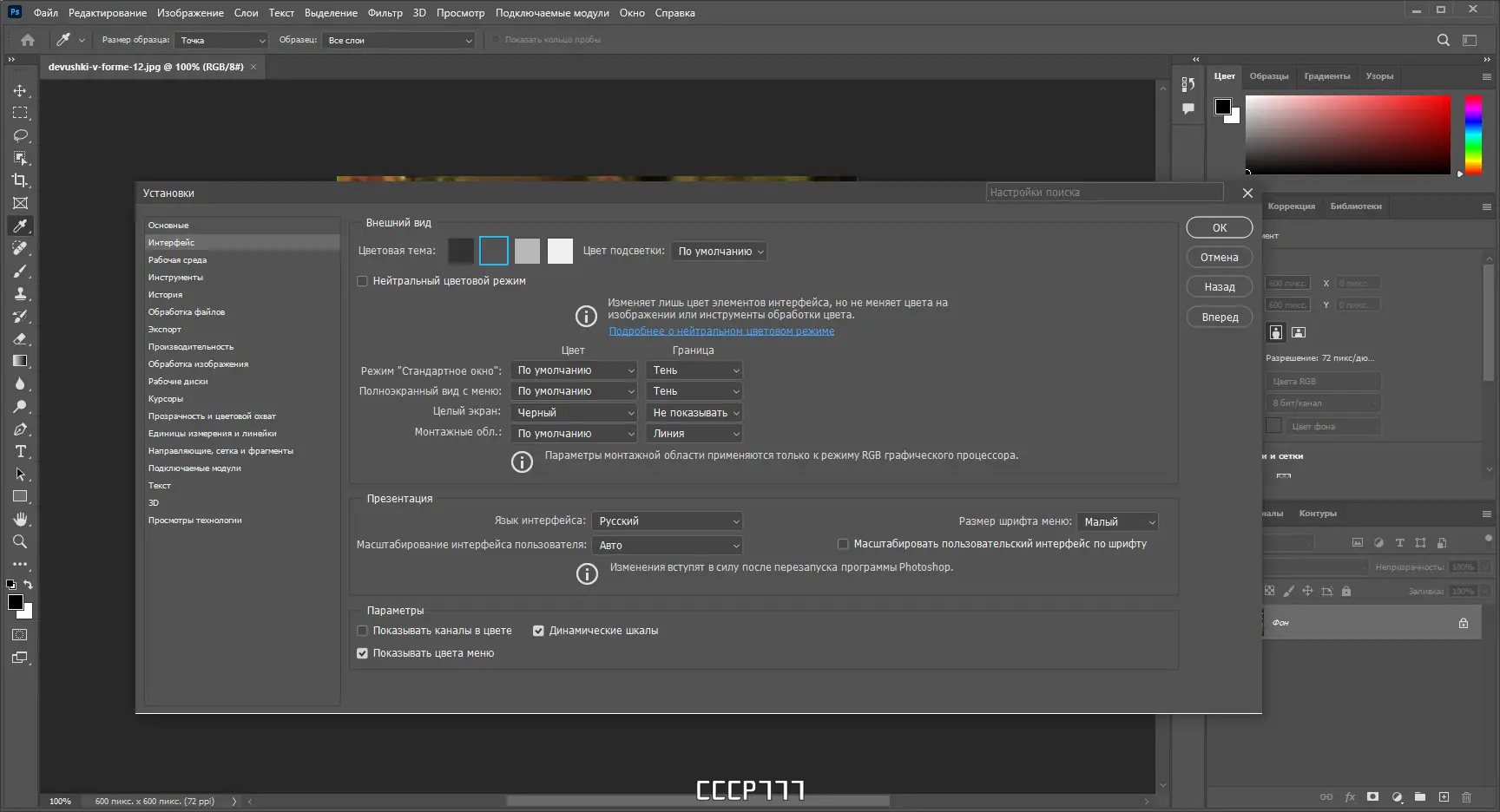Select the Move tool
This screenshot has height=812, width=1500.
pos(20,90)
